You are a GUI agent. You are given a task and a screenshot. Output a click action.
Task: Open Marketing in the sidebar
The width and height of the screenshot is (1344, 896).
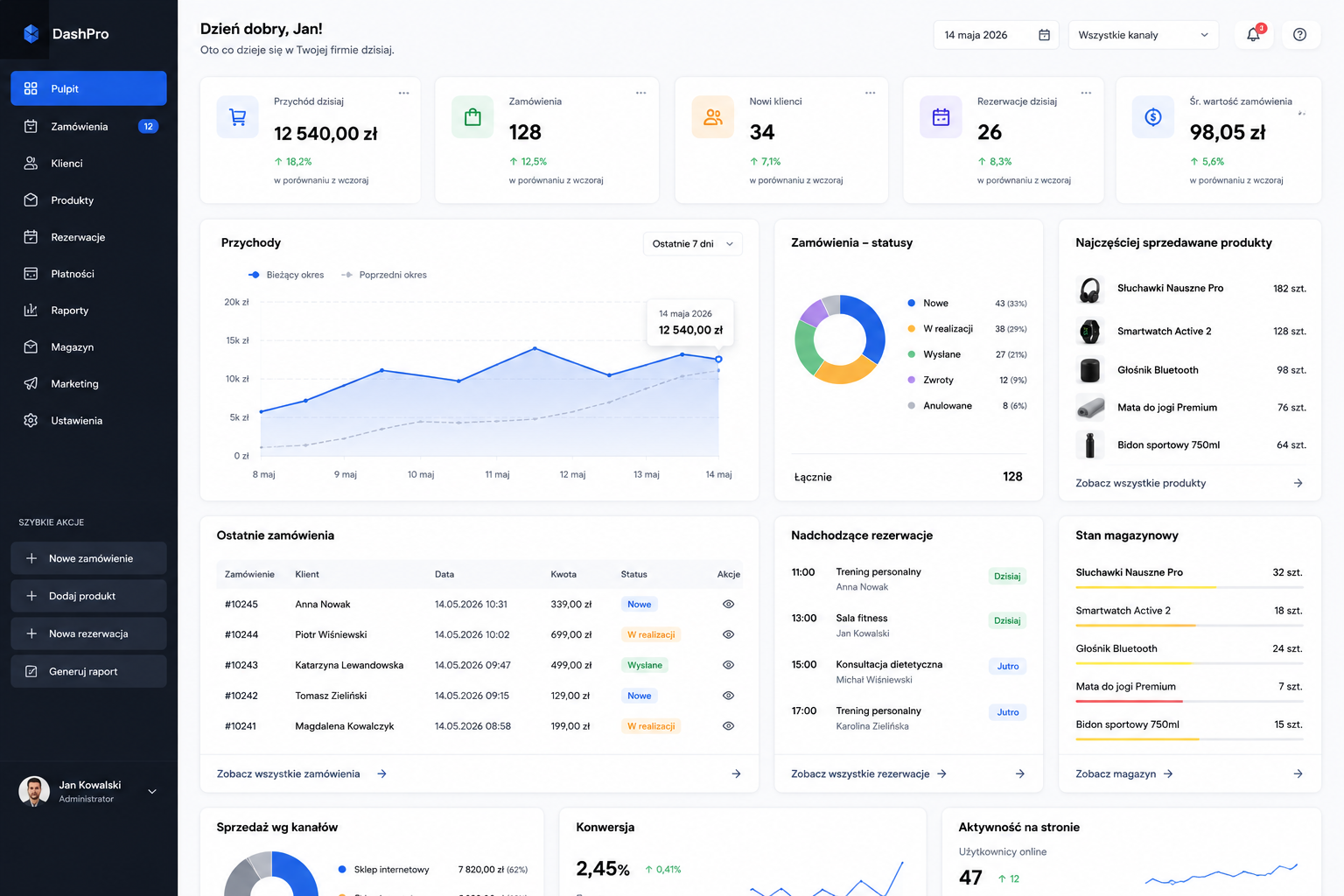click(x=88, y=384)
